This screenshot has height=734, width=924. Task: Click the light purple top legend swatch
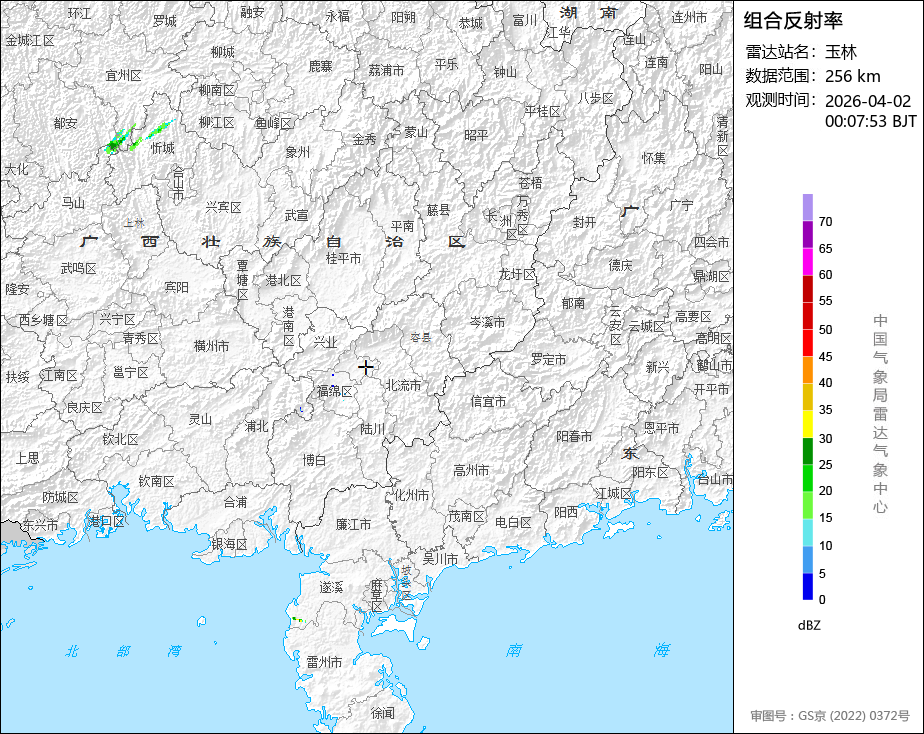point(808,207)
